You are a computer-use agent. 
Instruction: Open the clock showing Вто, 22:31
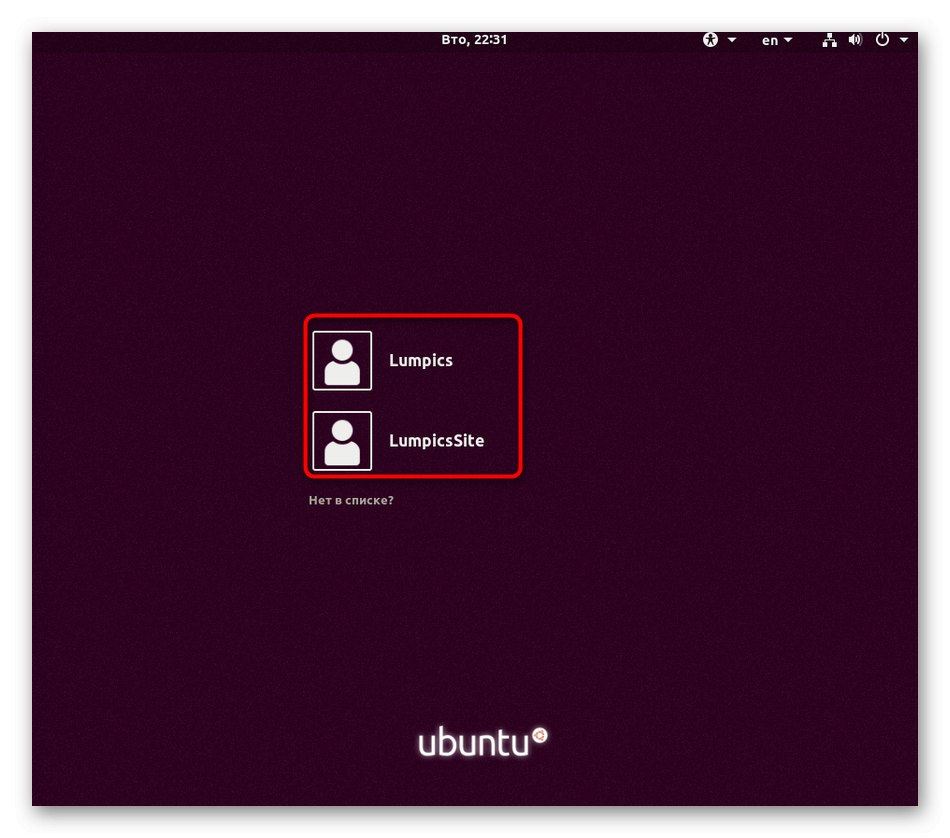pos(474,40)
